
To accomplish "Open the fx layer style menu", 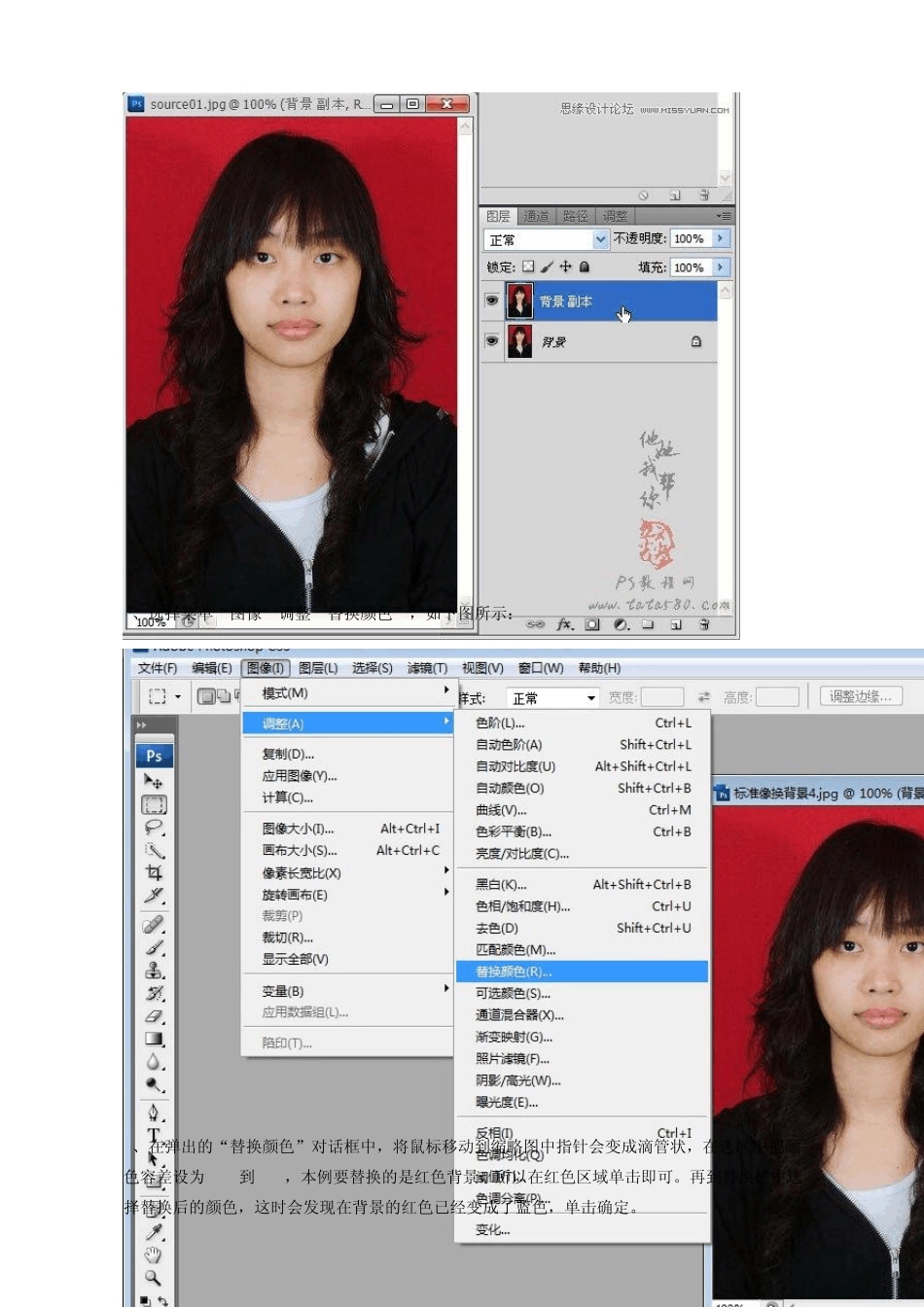I will coord(564,624).
